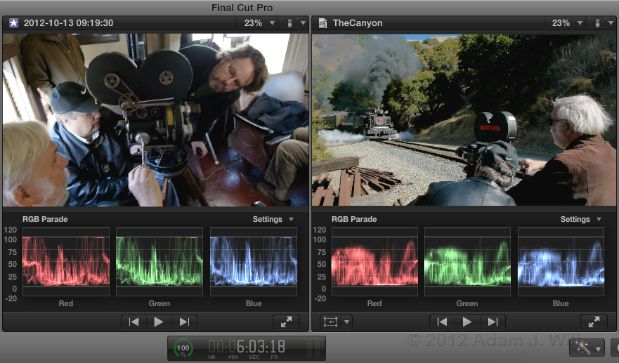
Task: Click the Blue waveform in the left RGB Parade
Action: (x=253, y=261)
